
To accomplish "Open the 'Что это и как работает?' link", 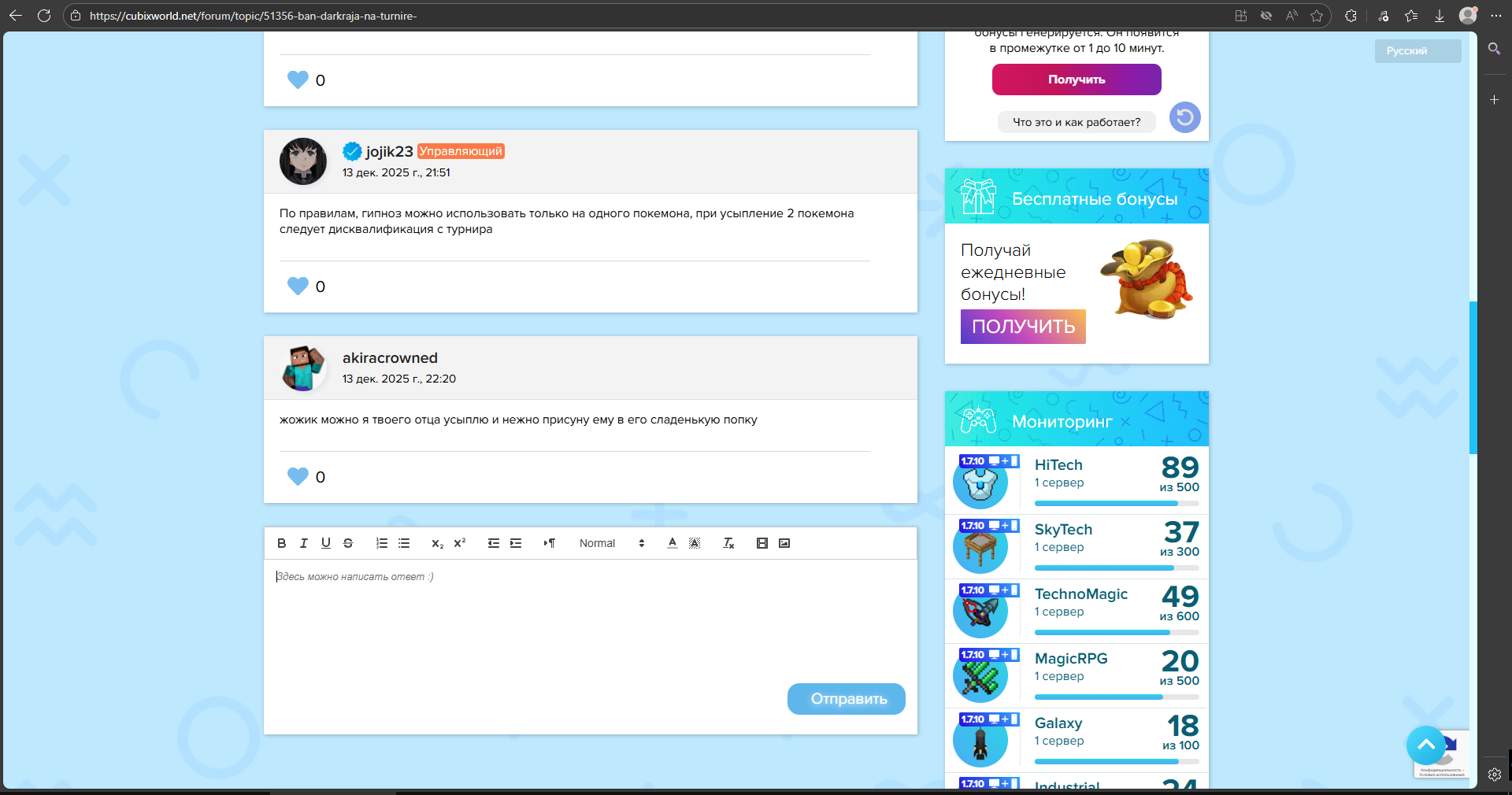I will pos(1076,122).
